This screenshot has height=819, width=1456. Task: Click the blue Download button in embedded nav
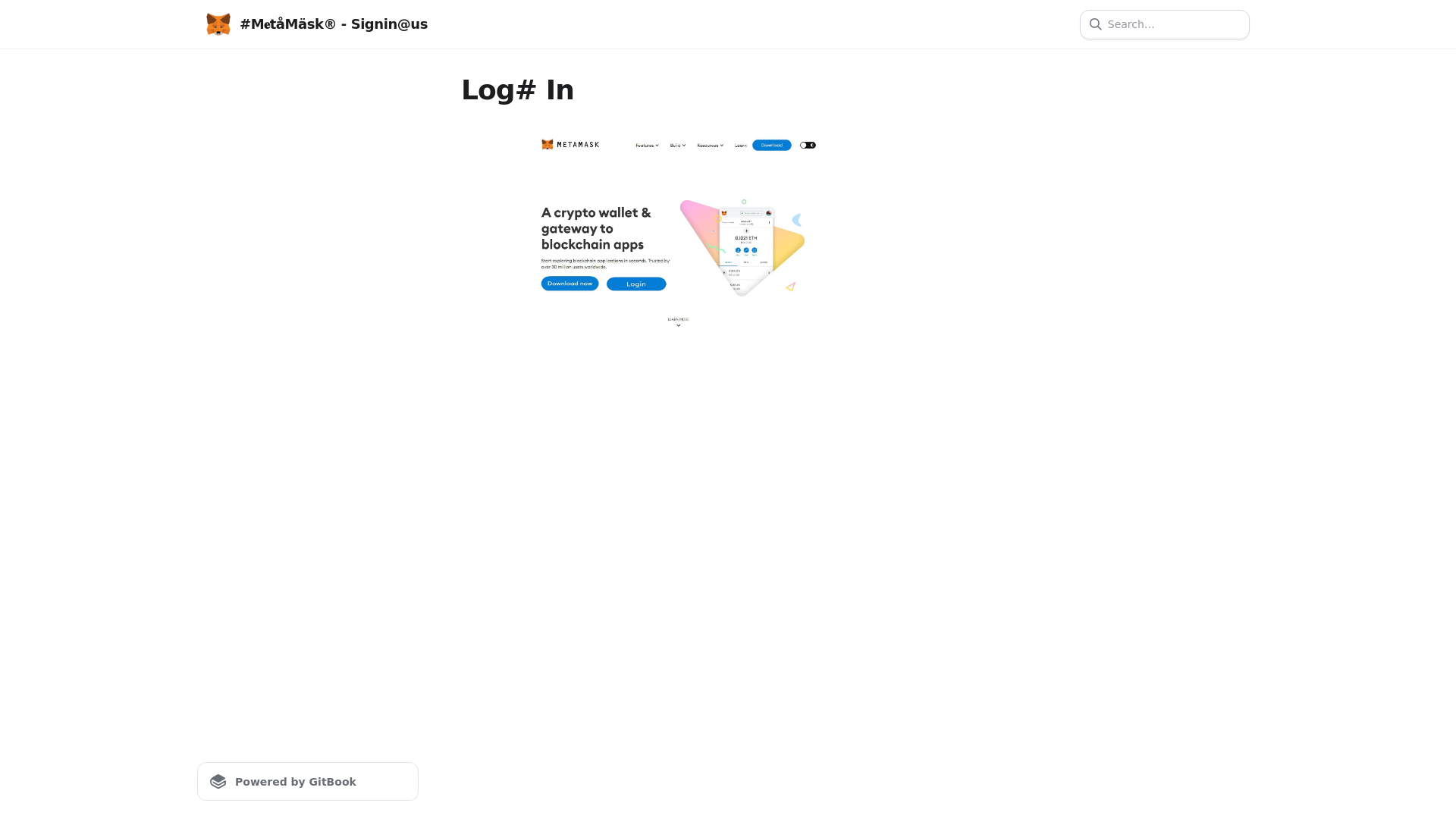coord(771,145)
